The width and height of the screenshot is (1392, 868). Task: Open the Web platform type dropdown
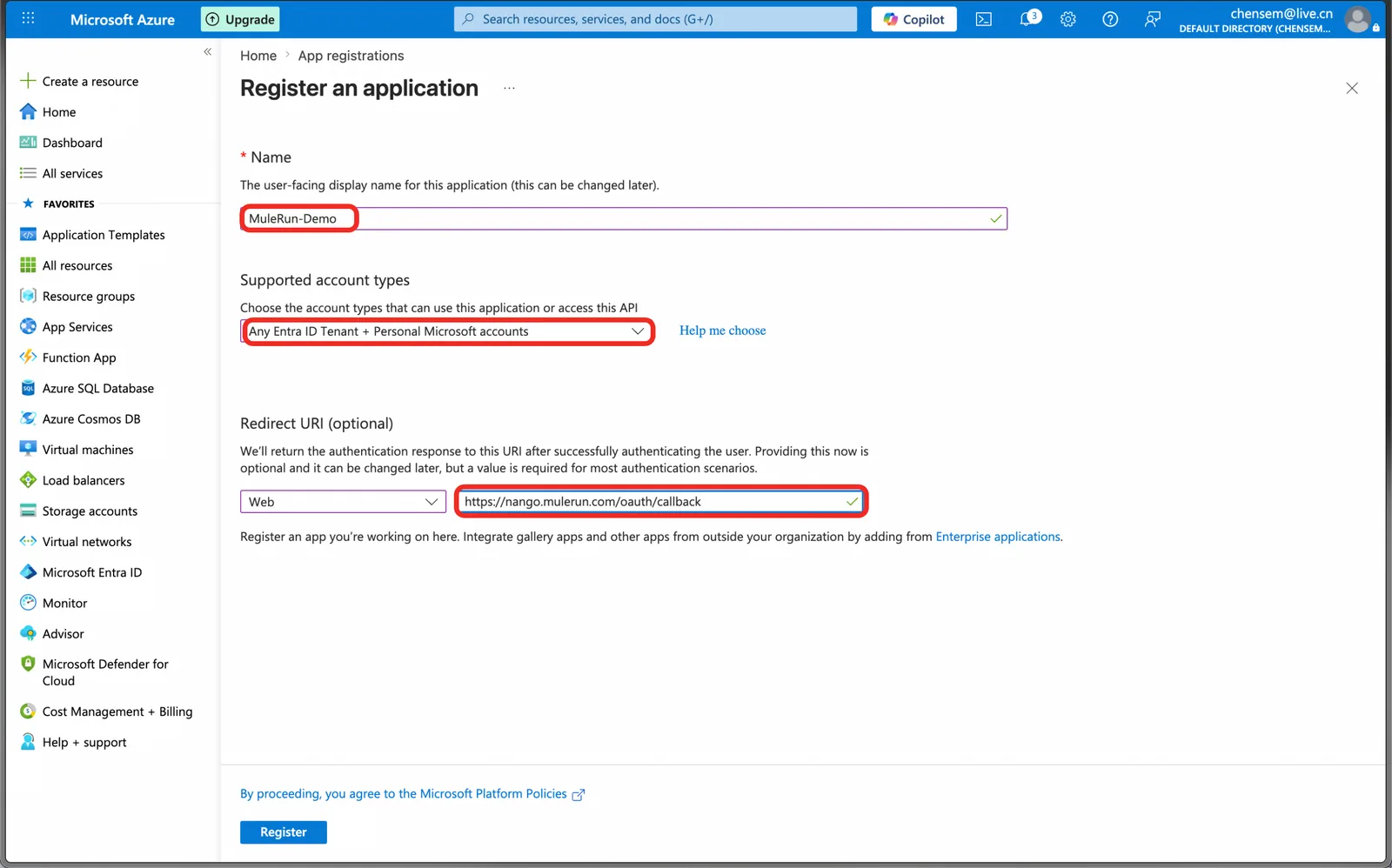pos(343,502)
